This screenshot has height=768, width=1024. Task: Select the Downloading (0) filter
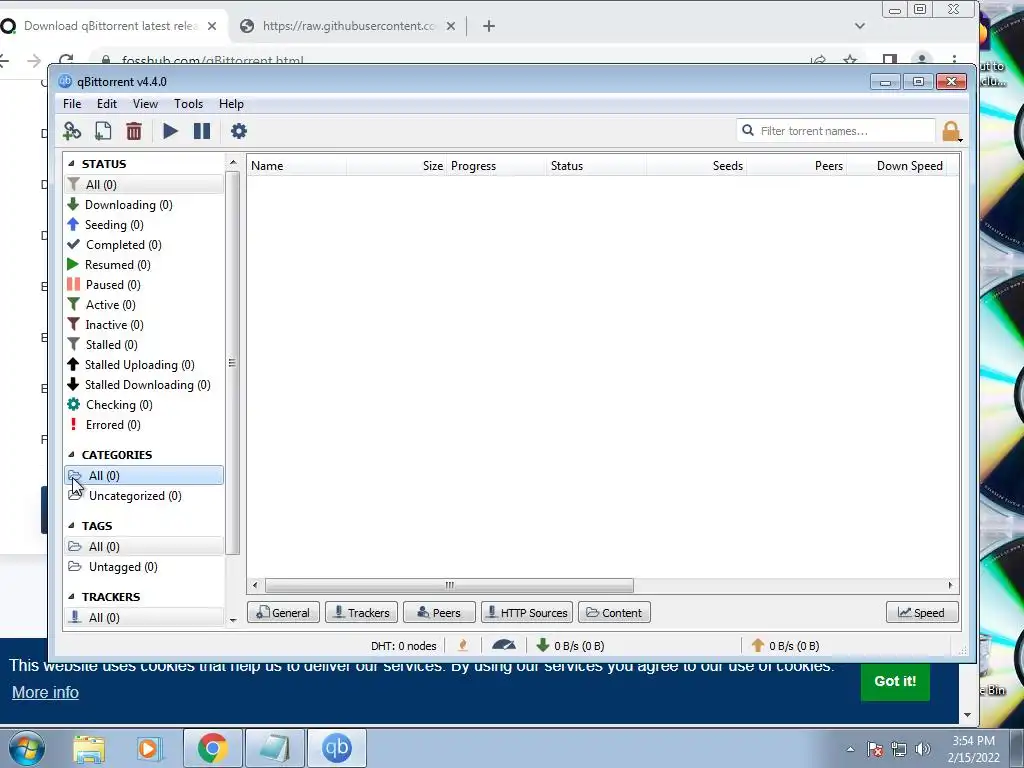144,205
